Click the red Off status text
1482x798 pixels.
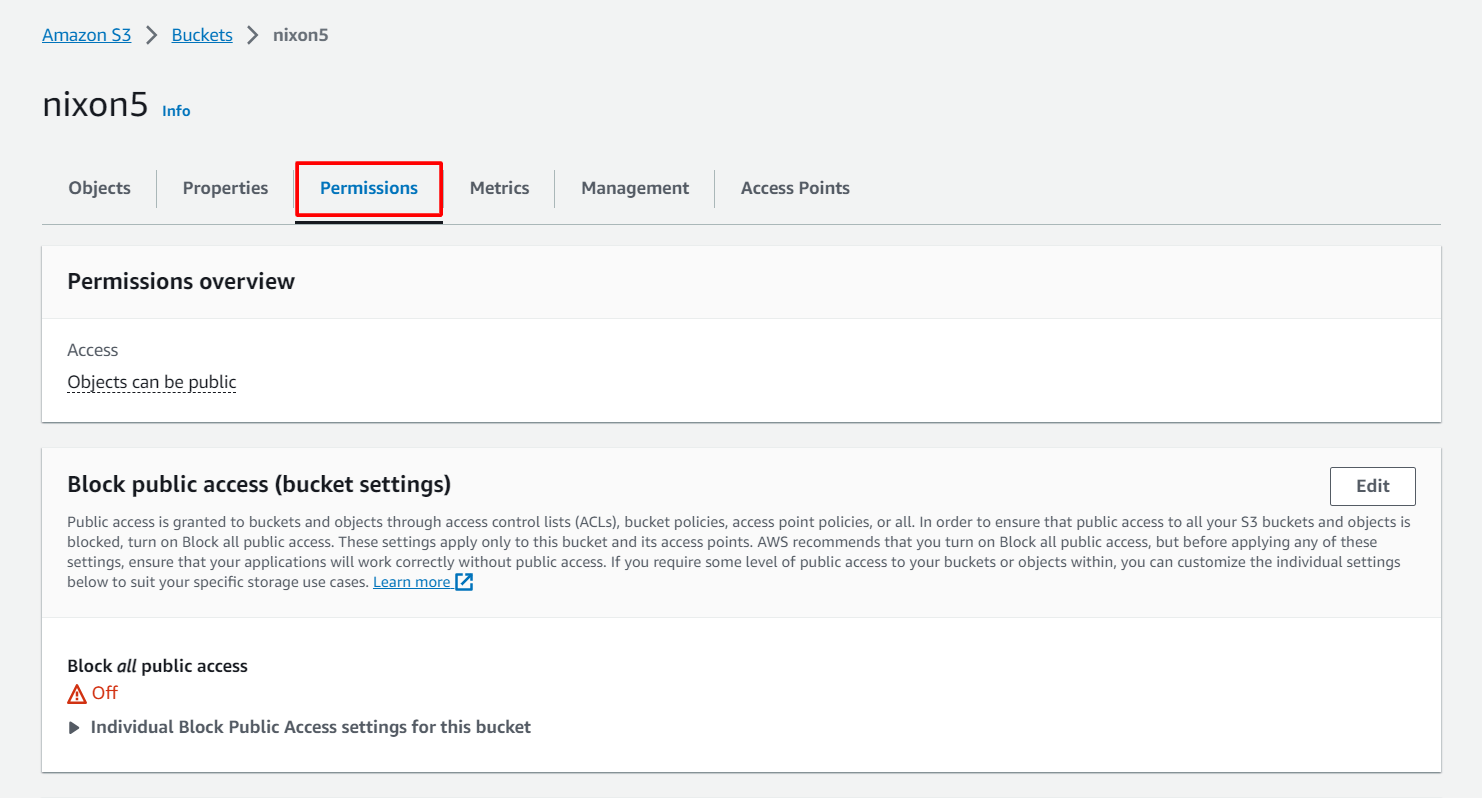pos(105,693)
